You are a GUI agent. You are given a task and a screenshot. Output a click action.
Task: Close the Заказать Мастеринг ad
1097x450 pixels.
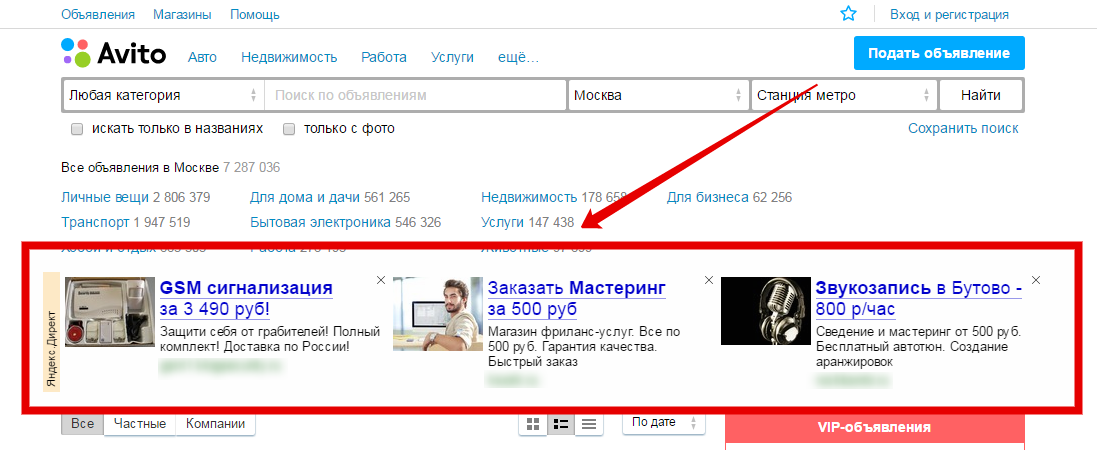709,280
